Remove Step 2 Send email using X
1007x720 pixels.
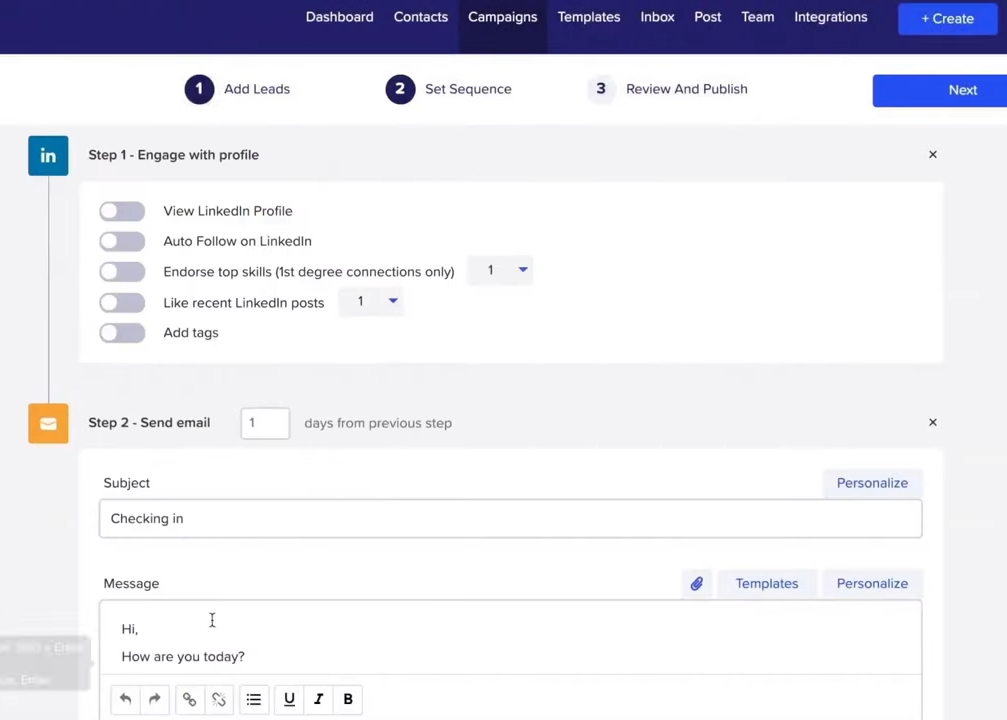933,423
